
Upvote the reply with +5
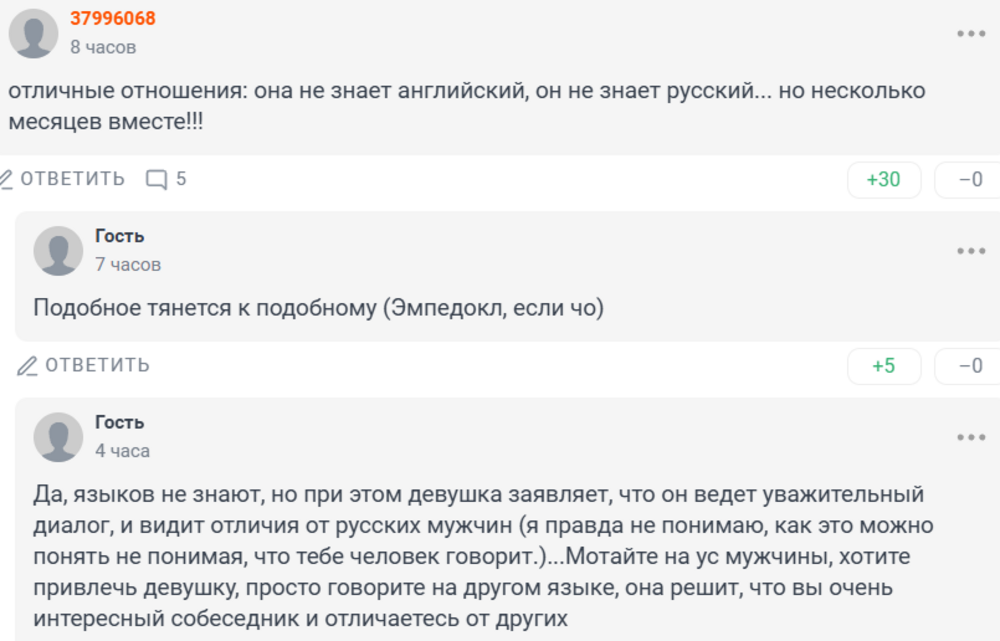click(x=883, y=366)
